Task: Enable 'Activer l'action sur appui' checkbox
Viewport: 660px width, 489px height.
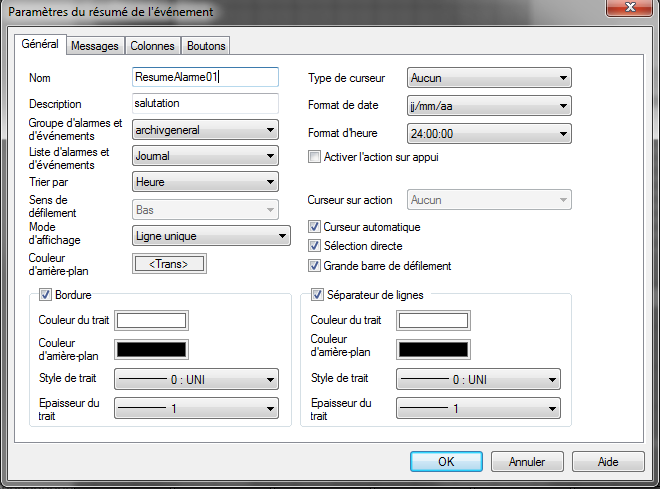Action: pyautogui.click(x=315, y=157)
